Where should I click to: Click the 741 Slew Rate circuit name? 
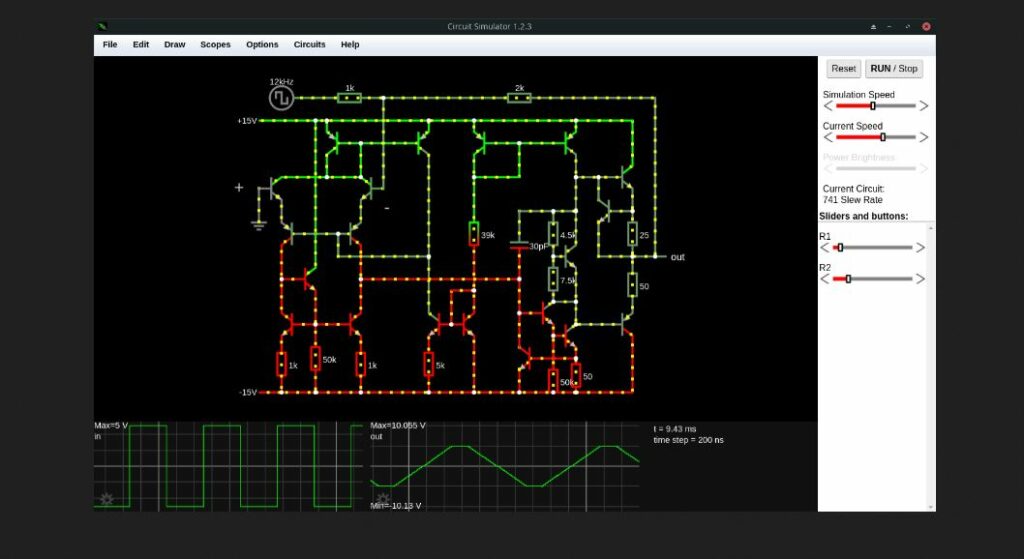(x=852, y=200)
